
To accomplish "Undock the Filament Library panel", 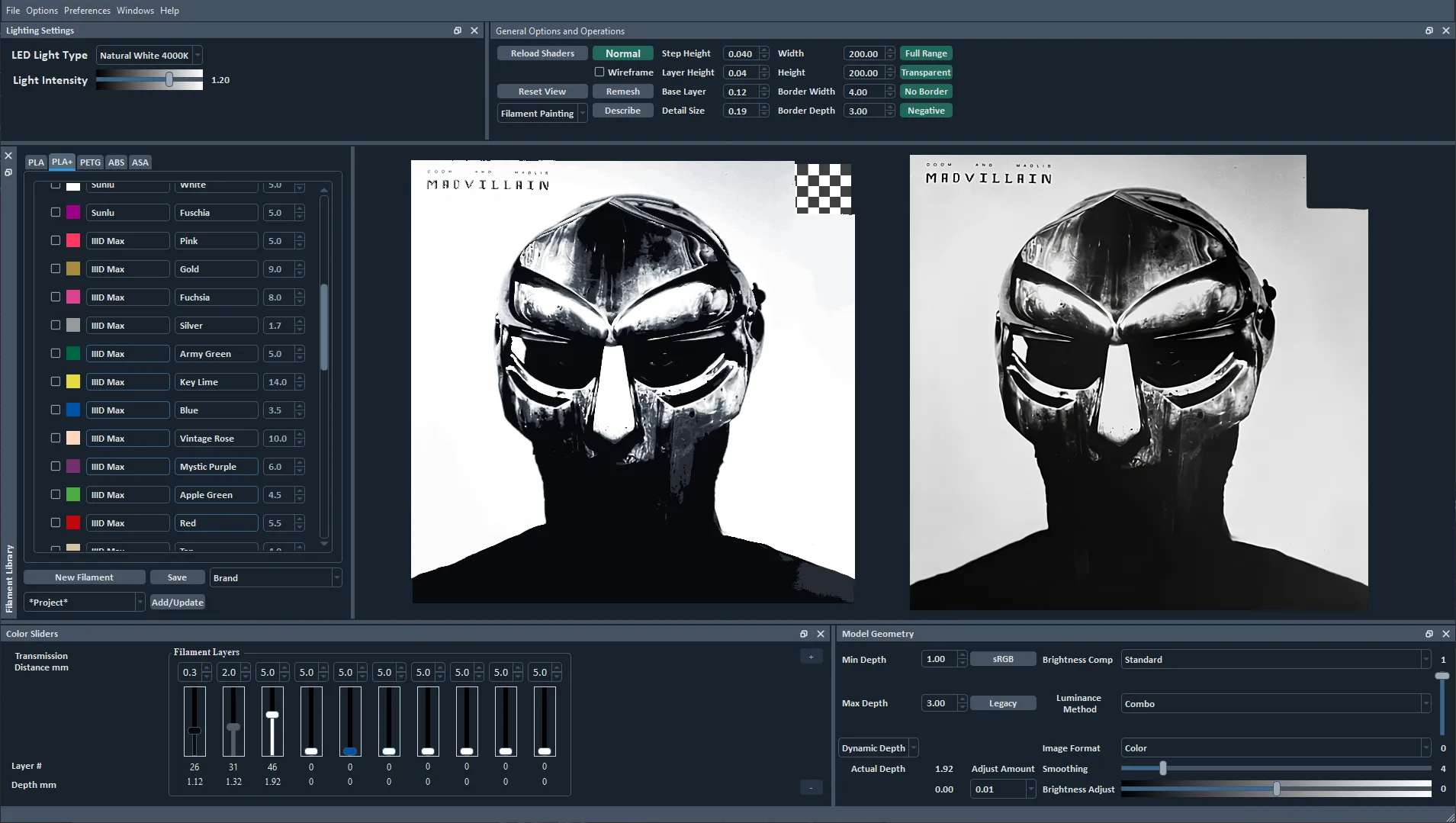I will coord(8,172).
